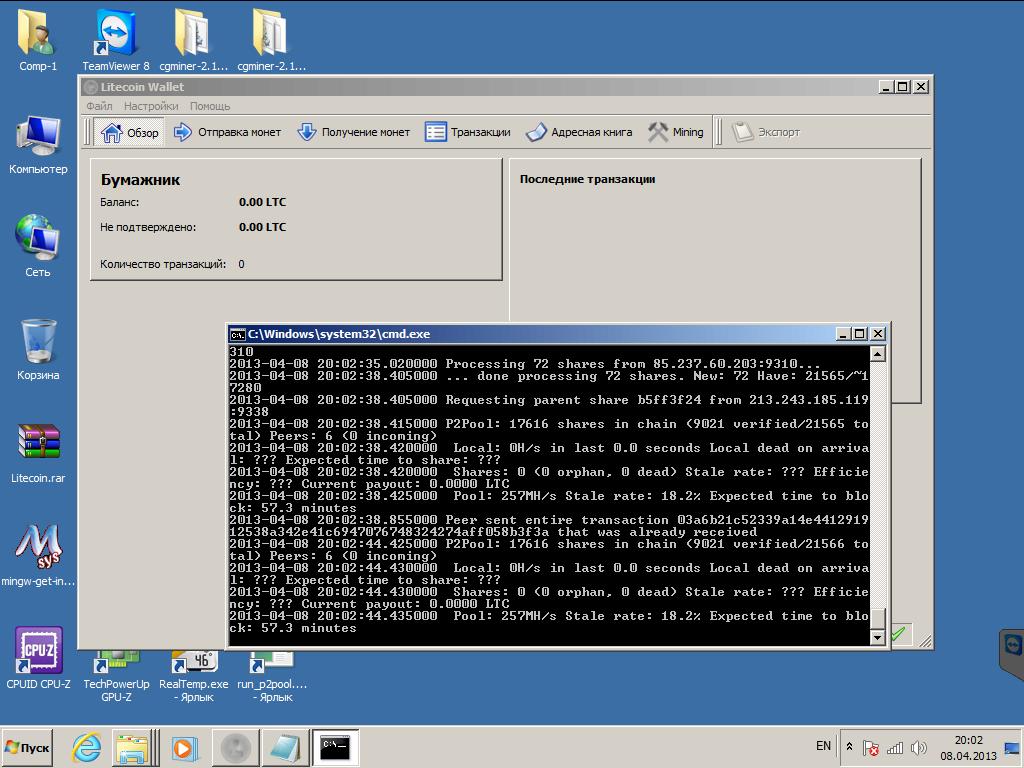
Task: Click the cmd window scrollbar thumb
Action: (x=878, y=618)
